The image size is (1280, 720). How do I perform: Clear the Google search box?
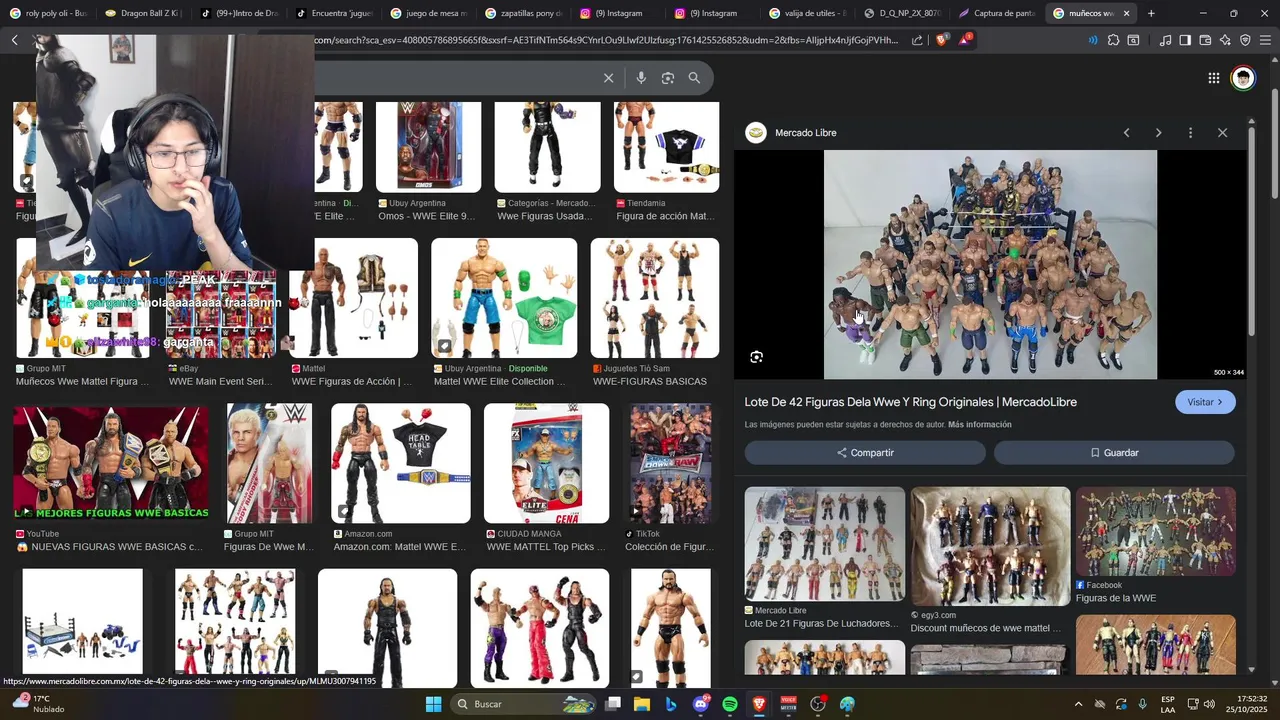click(x=608, y=78)
